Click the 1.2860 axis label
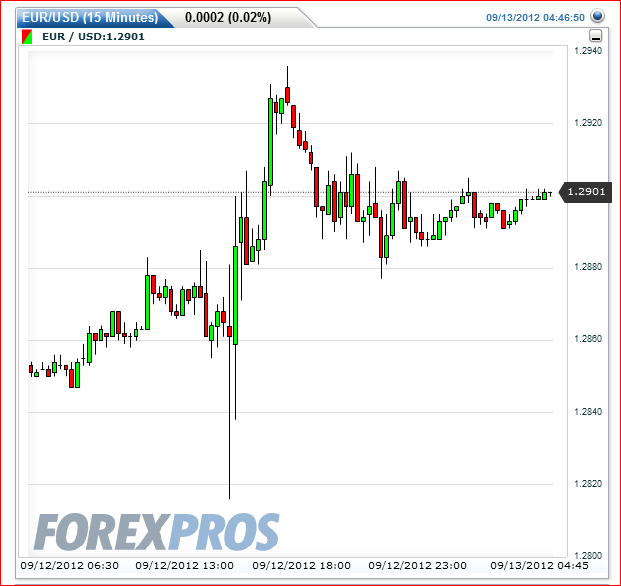Screen dimensions: 621x586 588,339
